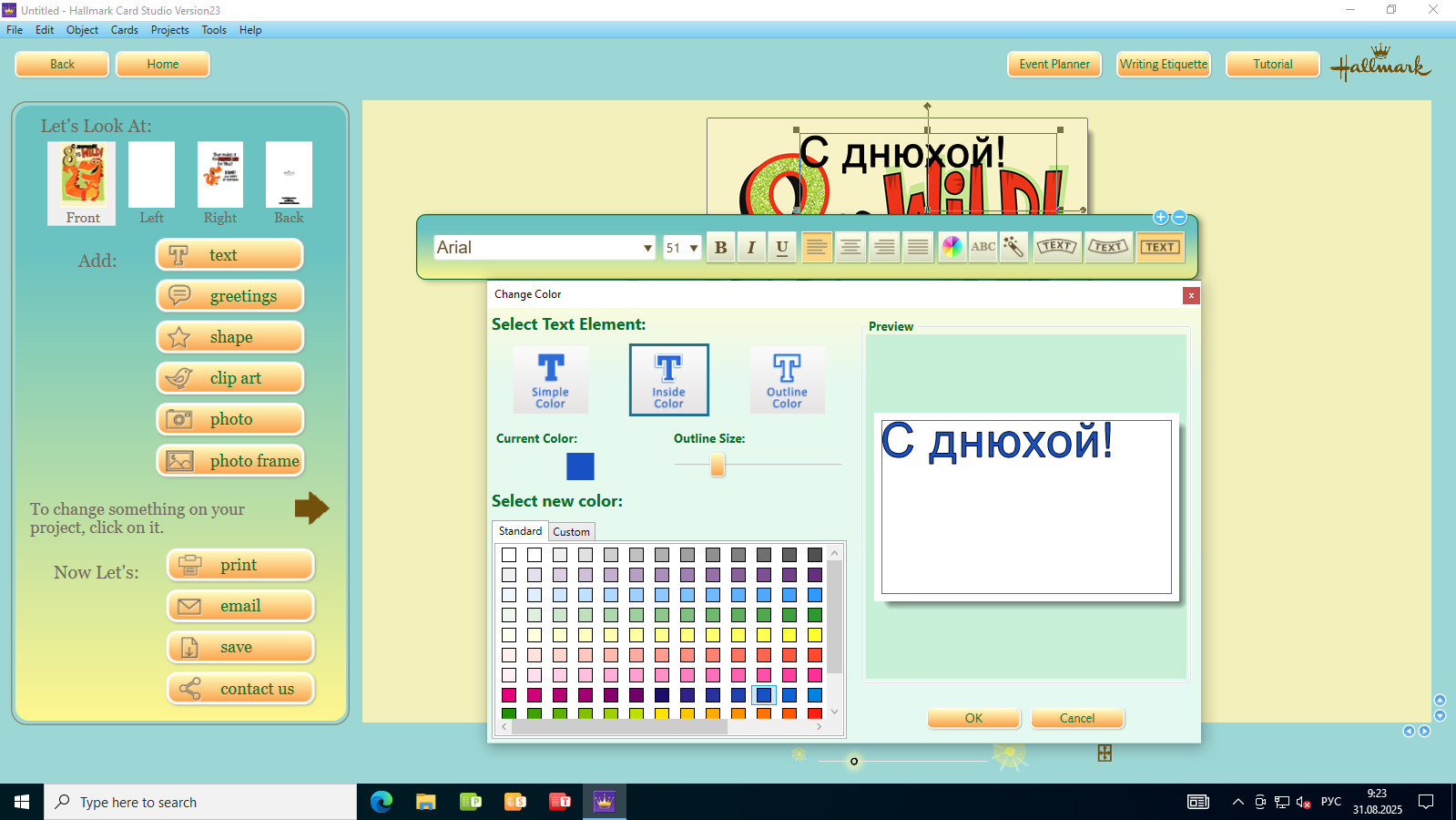Print the card project
This screenshot has width=1456, height=820.
[240, 565]
